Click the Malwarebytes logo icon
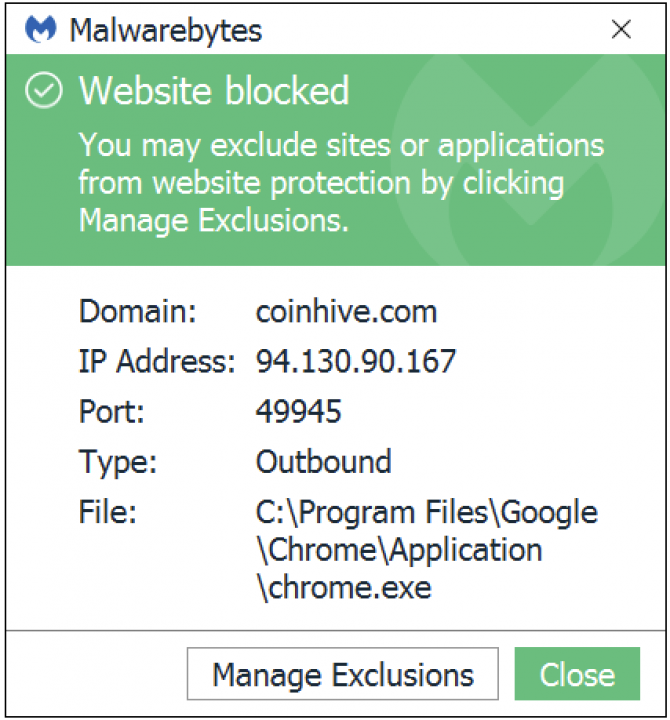The height and width of the screenshot is (720, 670). (x=40, y=28)
